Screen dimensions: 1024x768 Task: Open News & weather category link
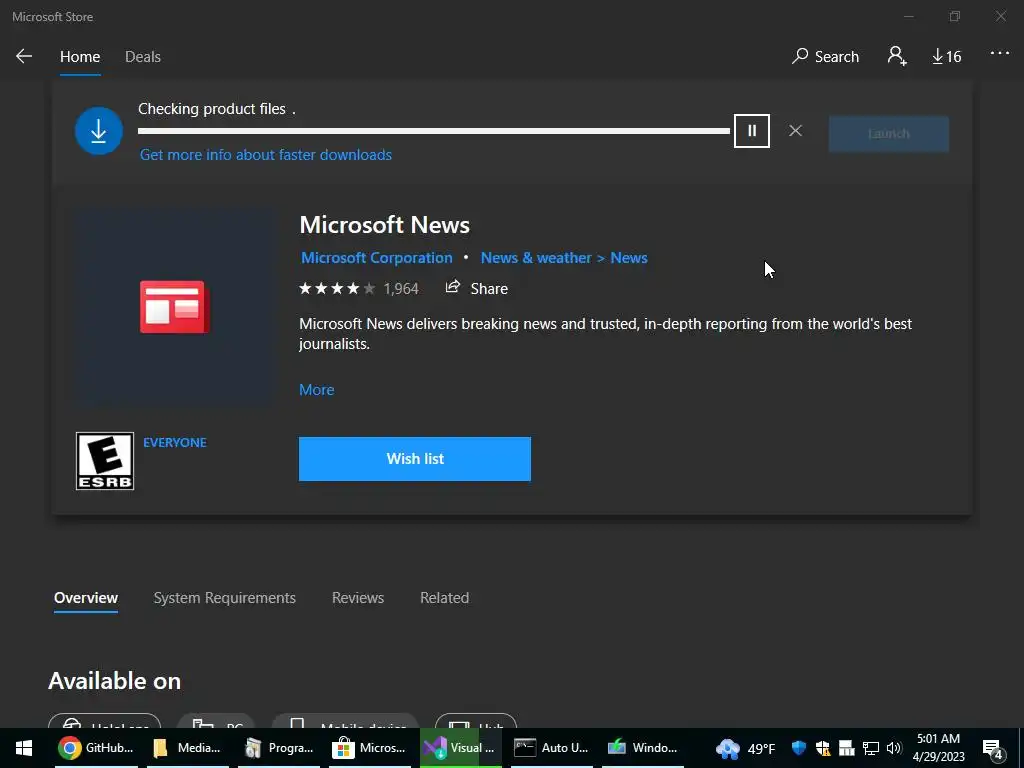tap(536, 257)
